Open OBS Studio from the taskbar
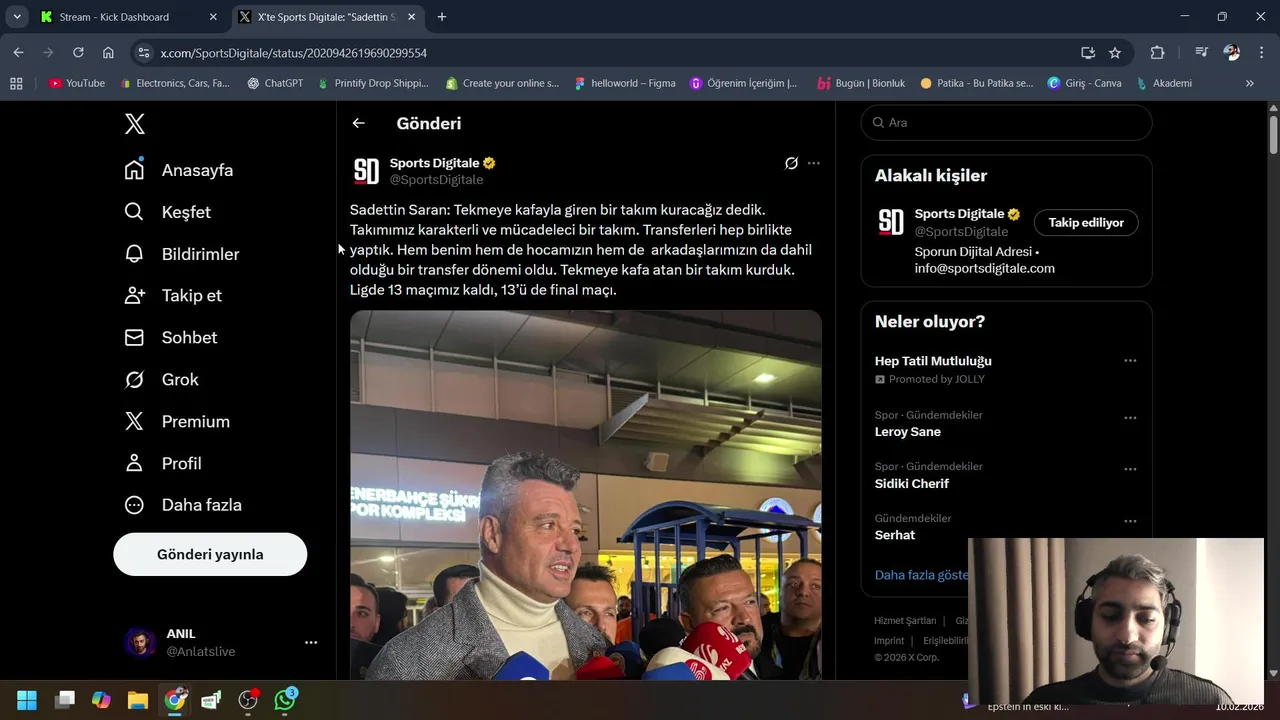Screen dimensions: 1280x720 [248, 700]
